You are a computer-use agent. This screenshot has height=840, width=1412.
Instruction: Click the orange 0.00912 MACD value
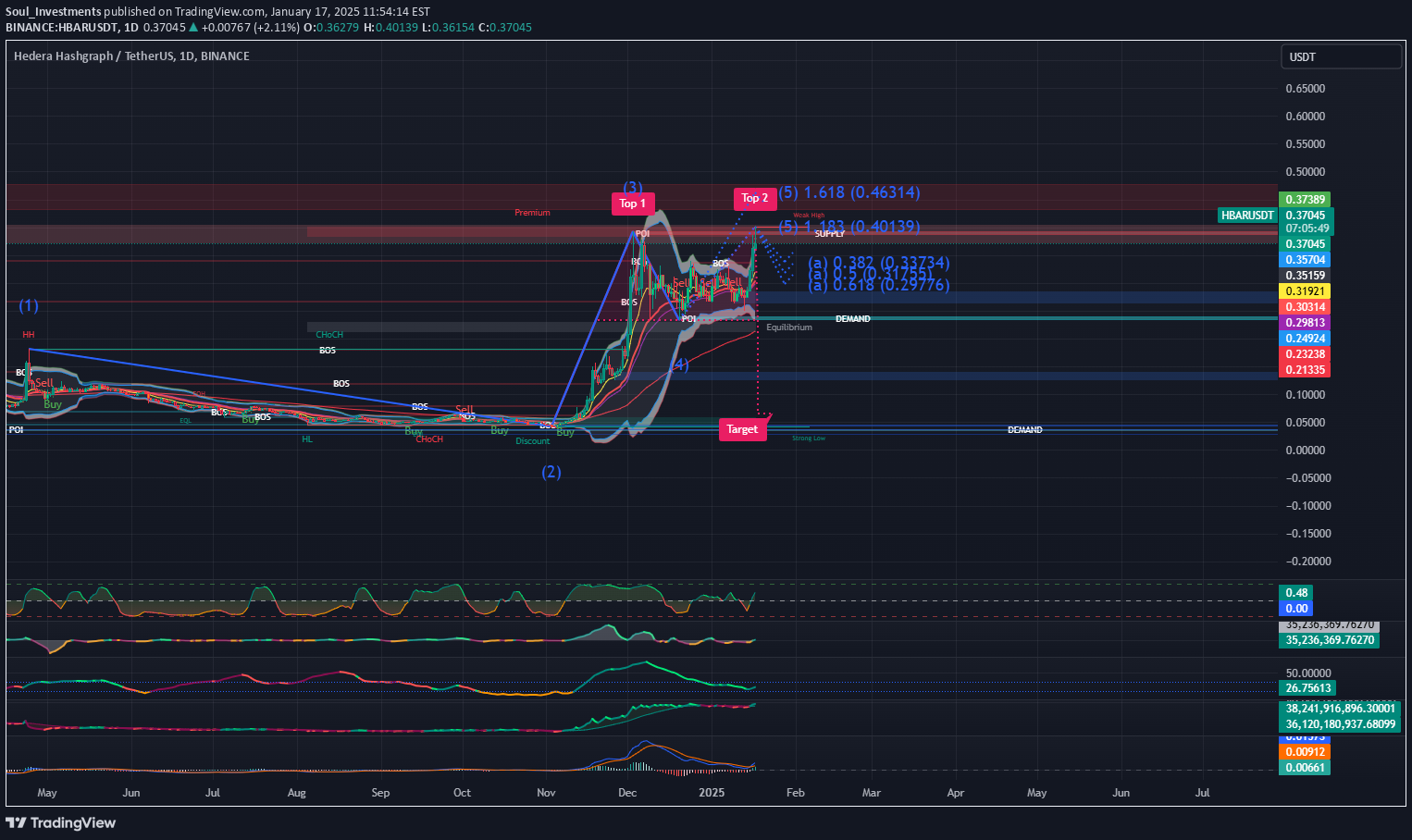1305,752
